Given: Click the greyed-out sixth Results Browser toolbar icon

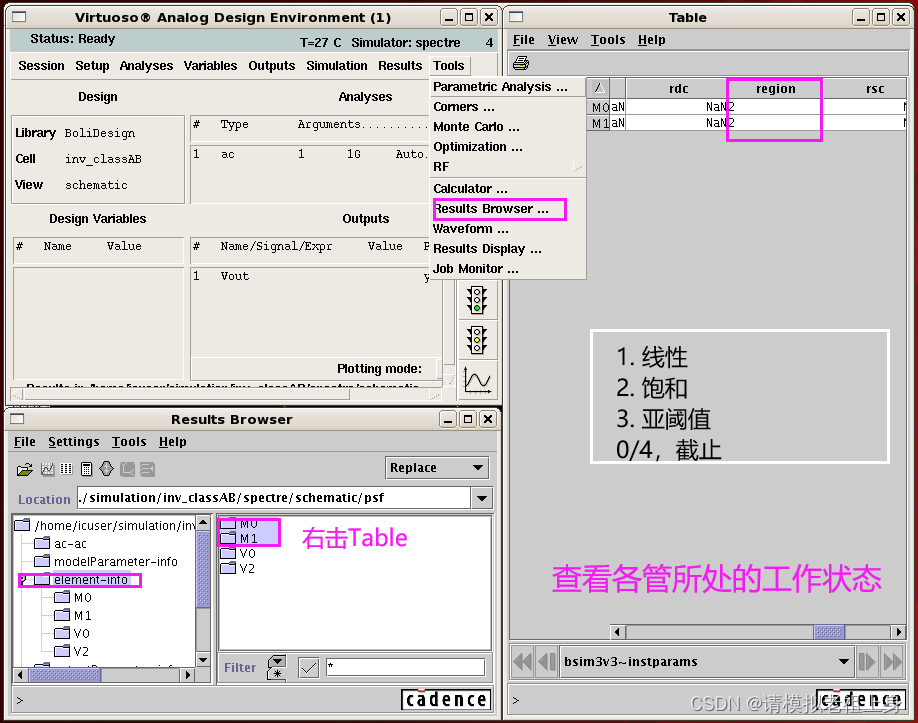Looking at the screenshot, I should [127, 469].
